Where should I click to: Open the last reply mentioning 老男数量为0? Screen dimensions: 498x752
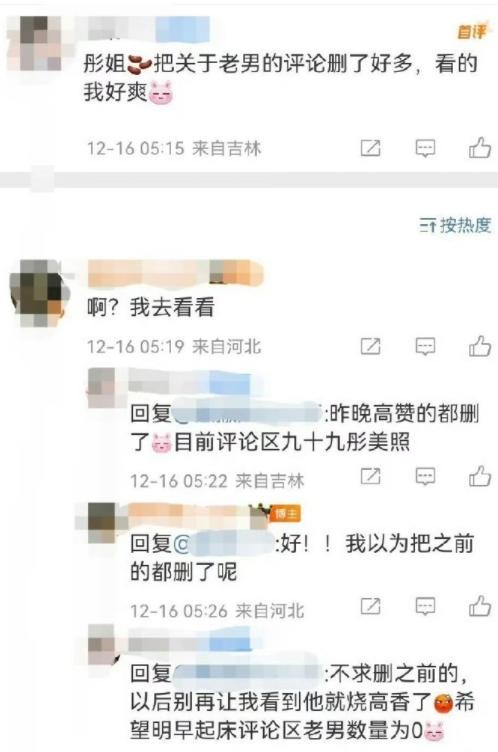(300, 703)
